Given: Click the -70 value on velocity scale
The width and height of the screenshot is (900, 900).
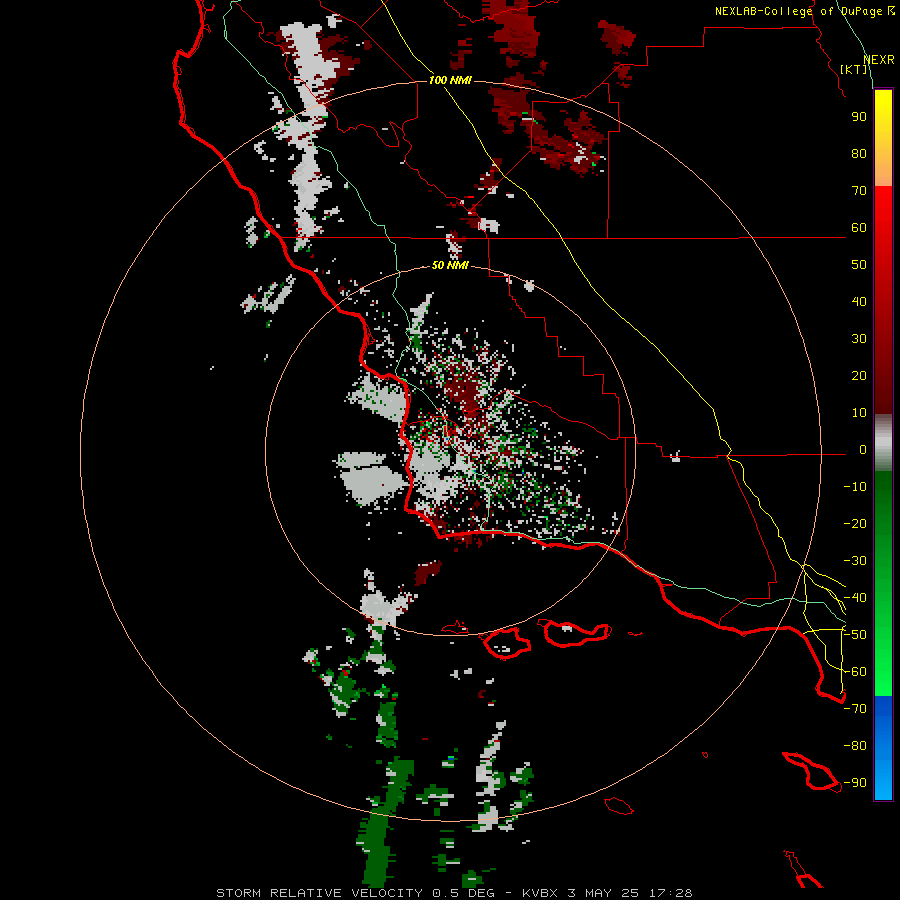Looking at the screenshot, I should coord(855,708).
